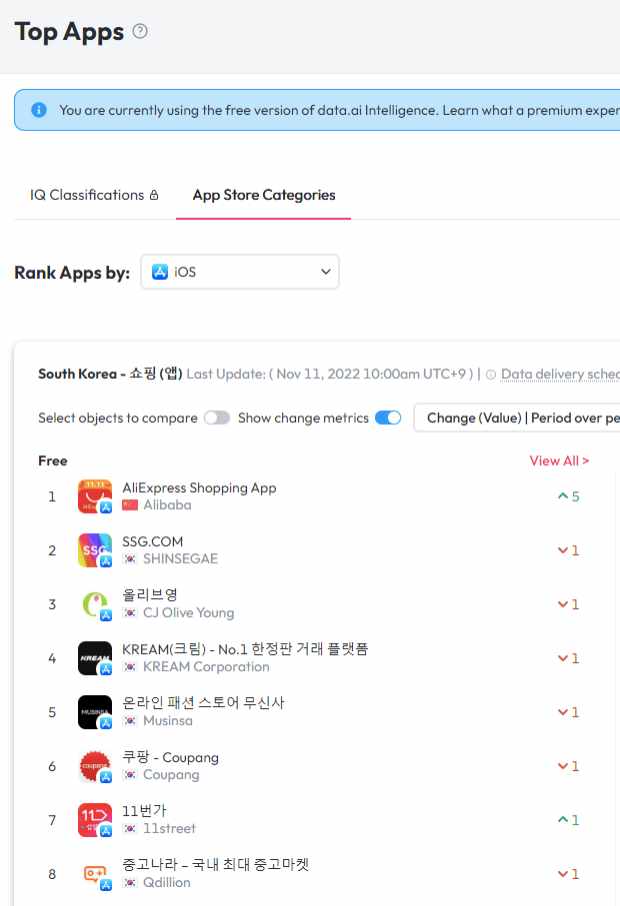Open the CJ Olive Young app icon
The width and height of the screenshot is (620, 906).
(x=95, y=604)
